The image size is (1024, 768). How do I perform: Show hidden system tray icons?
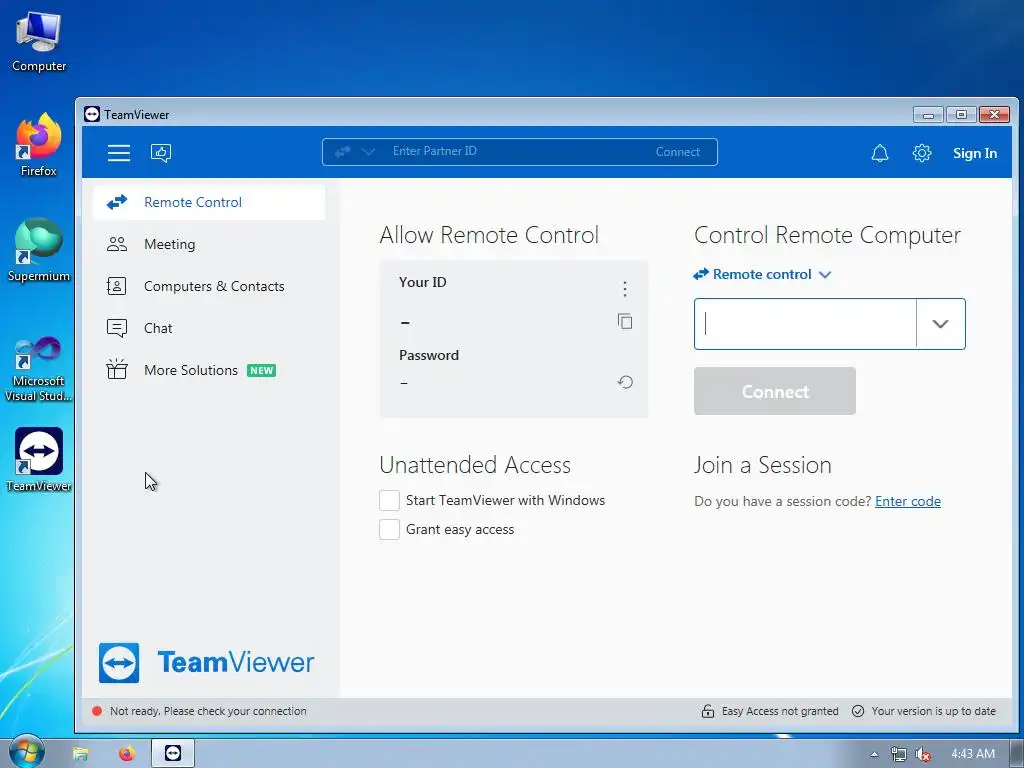pyautogui.click(x=874, y=754)
